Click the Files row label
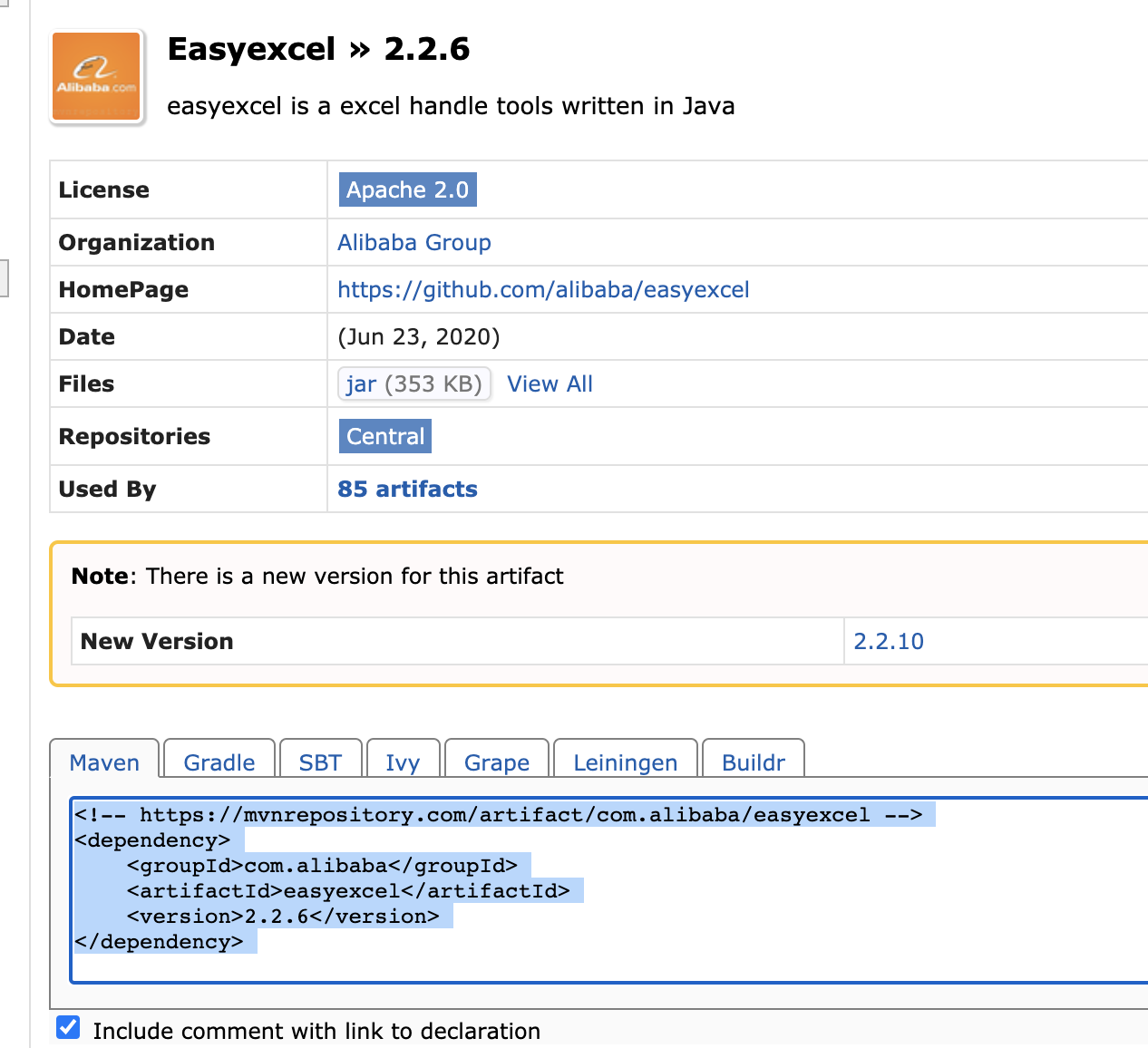The image size is (1148, 1048). point(86,383)
